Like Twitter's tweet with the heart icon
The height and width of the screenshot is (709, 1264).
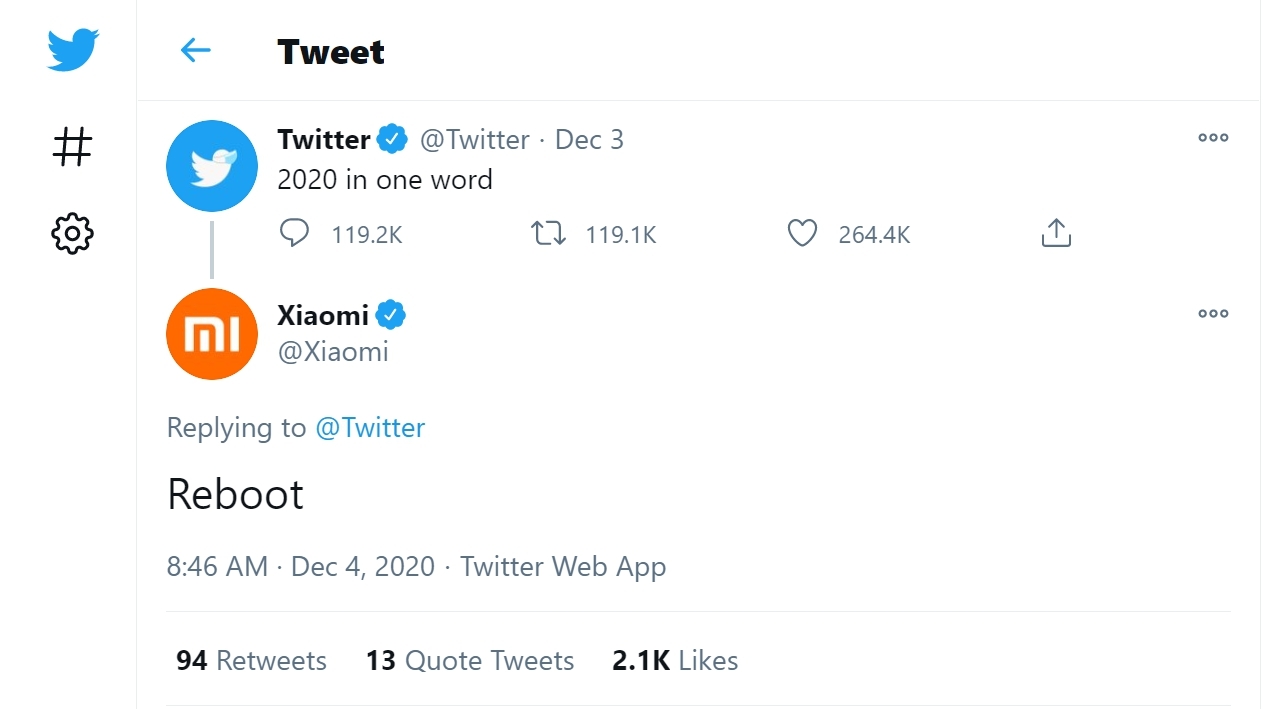802,234
